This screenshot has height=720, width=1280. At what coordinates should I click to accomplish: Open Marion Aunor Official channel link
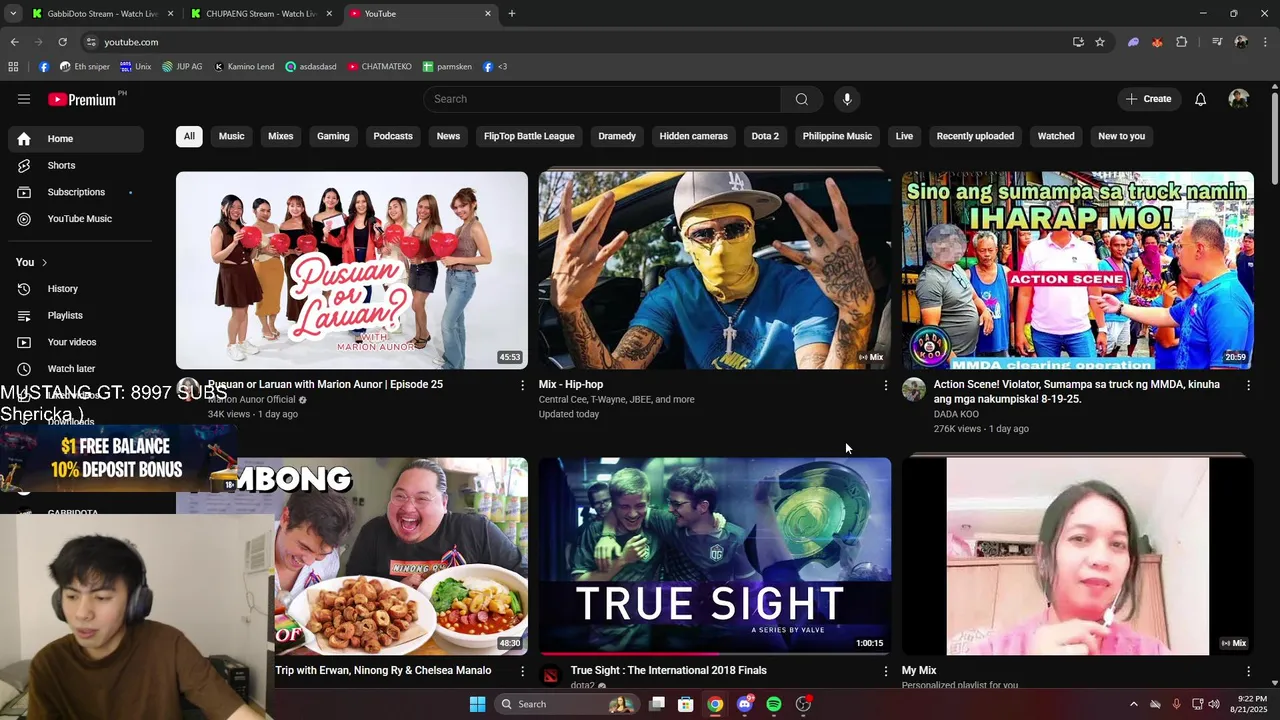coord(252,400)
